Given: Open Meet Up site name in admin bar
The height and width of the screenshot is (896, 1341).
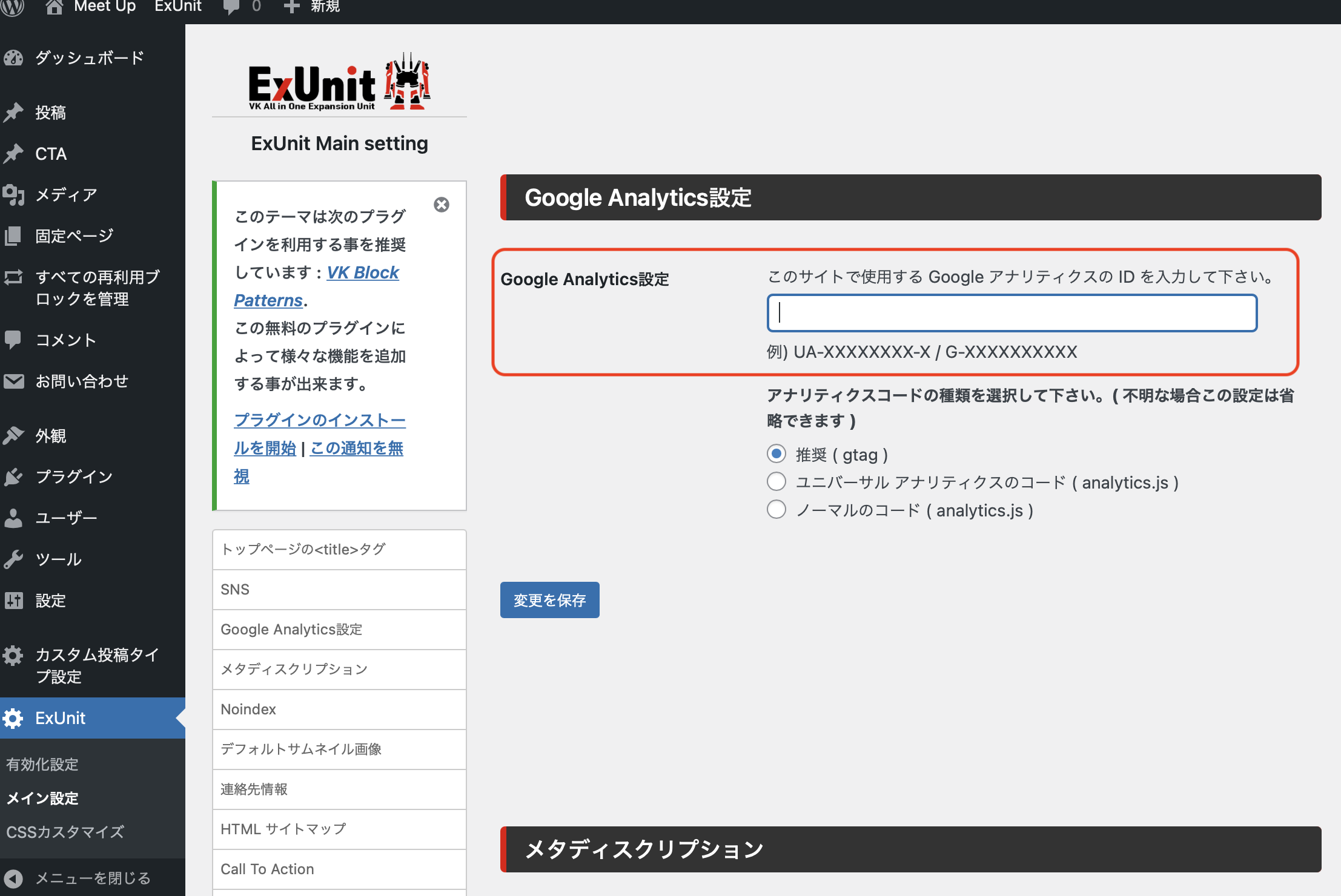Looking at the screenshot, I should [x=105, y=7].
